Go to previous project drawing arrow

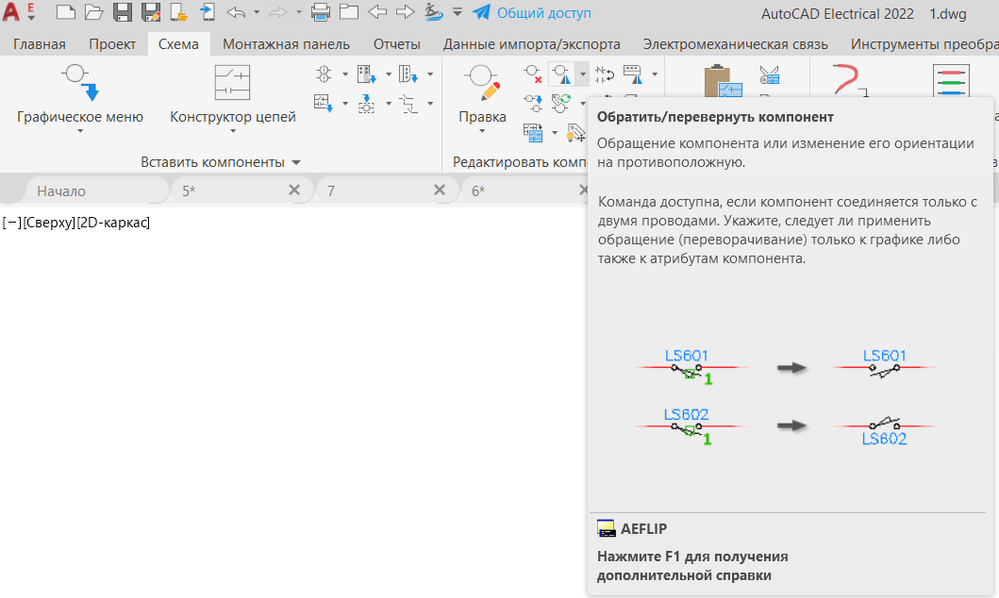pyautogui.click(x=378, y=12)
